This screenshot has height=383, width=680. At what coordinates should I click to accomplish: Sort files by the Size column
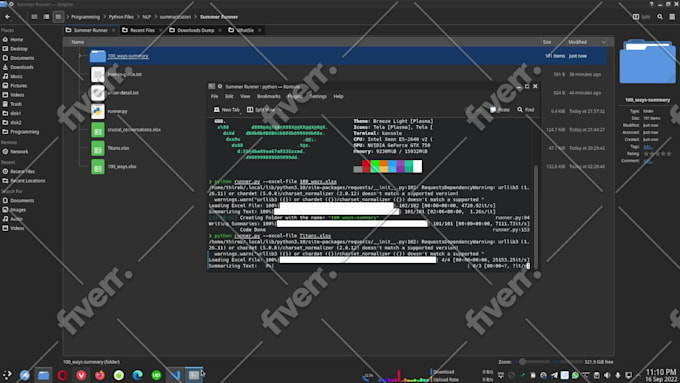pyautogui.click(x=547, y=42)
